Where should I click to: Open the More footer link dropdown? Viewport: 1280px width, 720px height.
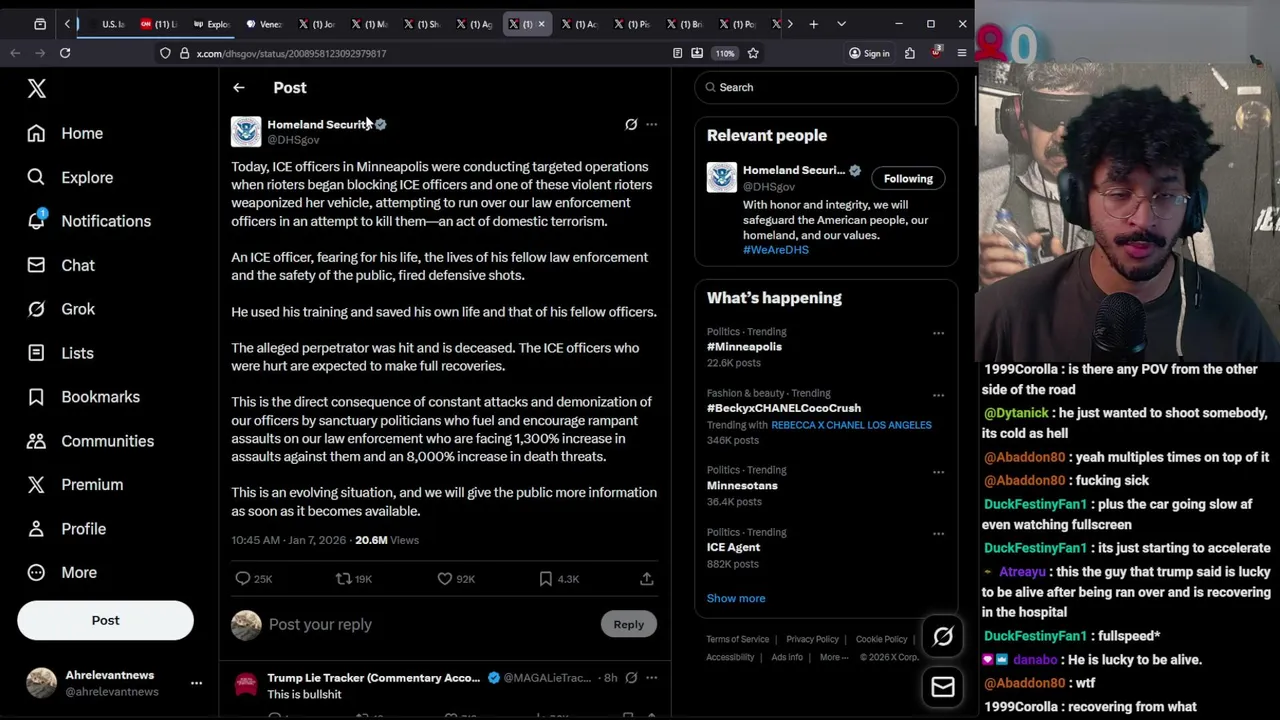[x=833, y=657]
